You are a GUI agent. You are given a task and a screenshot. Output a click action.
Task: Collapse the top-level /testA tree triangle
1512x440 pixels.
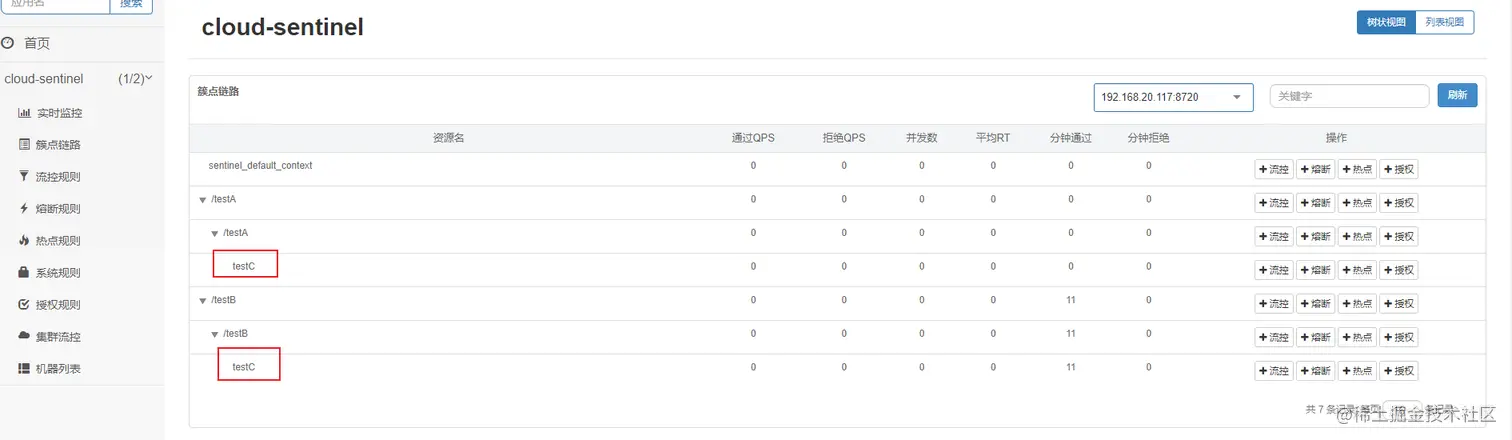[203, 200]
